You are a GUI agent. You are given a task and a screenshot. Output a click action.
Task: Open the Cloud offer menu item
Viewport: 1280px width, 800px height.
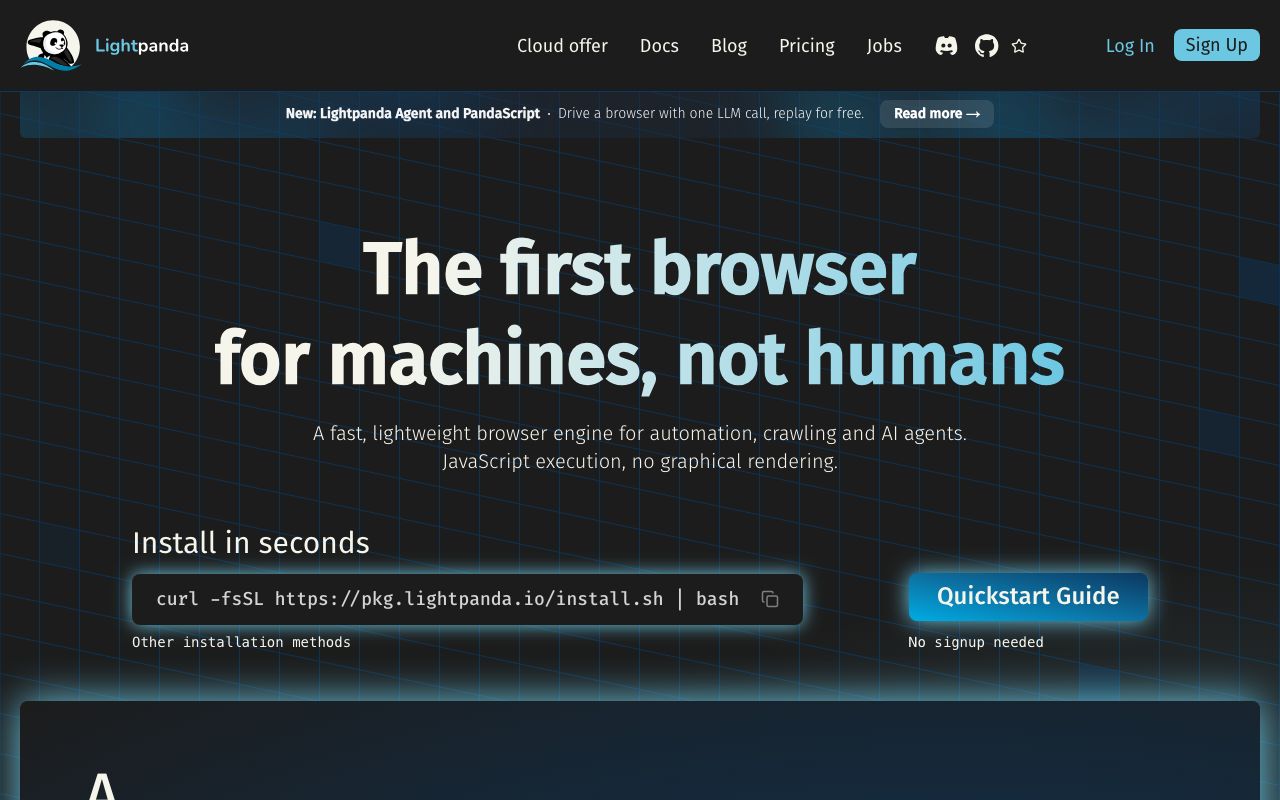(x=562, y=46)
